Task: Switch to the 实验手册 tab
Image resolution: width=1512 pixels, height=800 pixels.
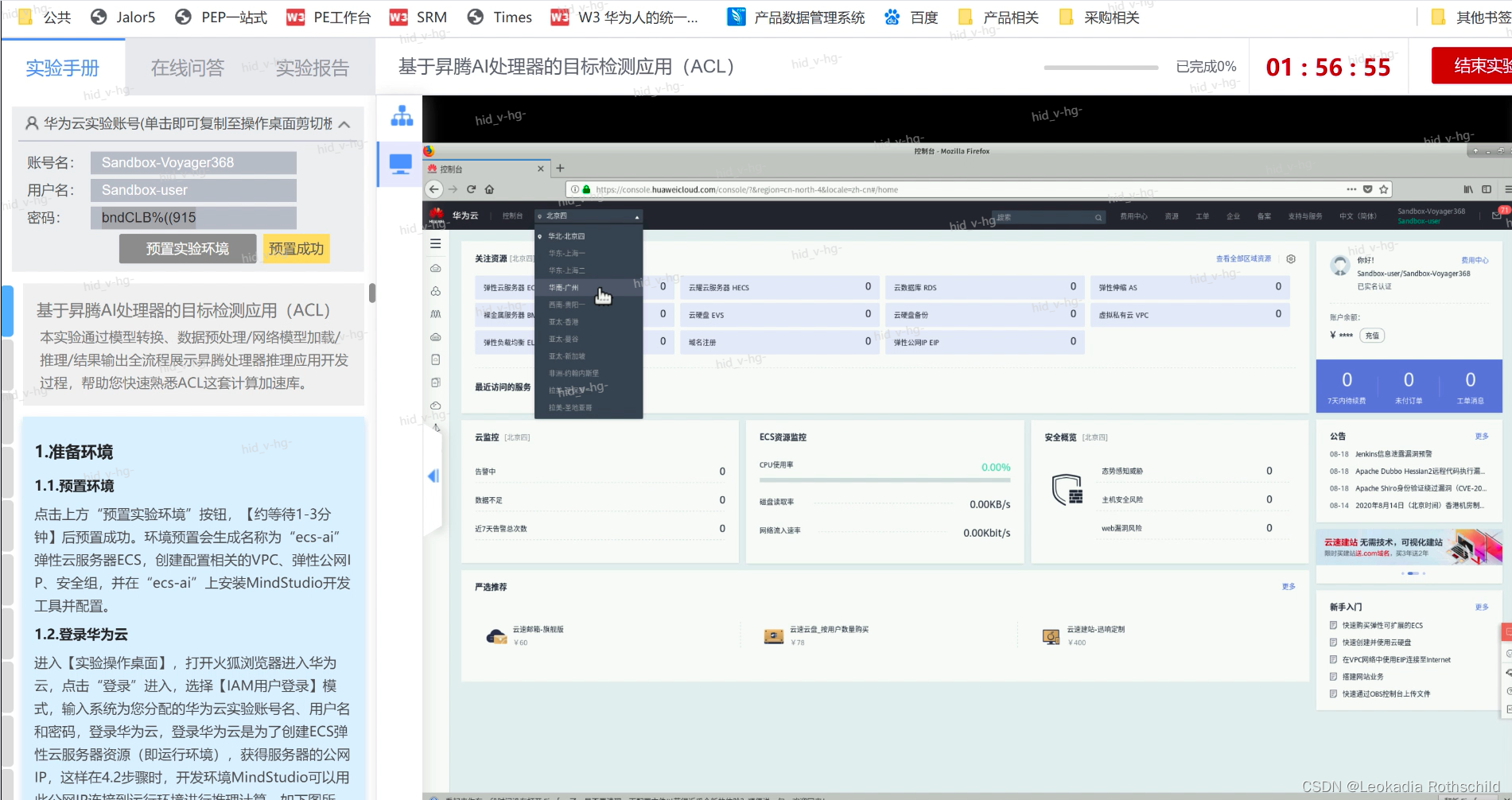Action: [63, 68]
